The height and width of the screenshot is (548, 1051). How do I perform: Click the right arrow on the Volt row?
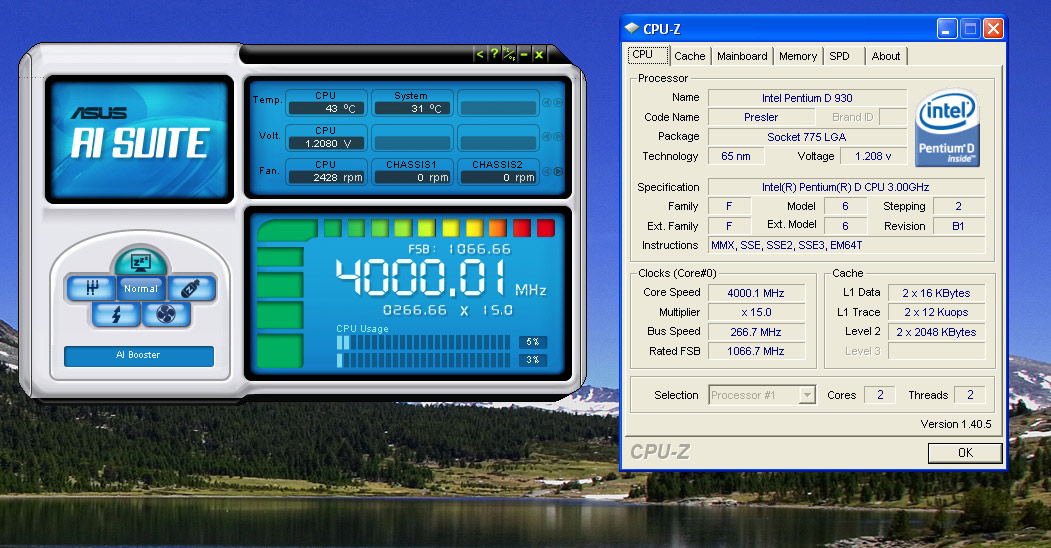click(x=558, y=136)
